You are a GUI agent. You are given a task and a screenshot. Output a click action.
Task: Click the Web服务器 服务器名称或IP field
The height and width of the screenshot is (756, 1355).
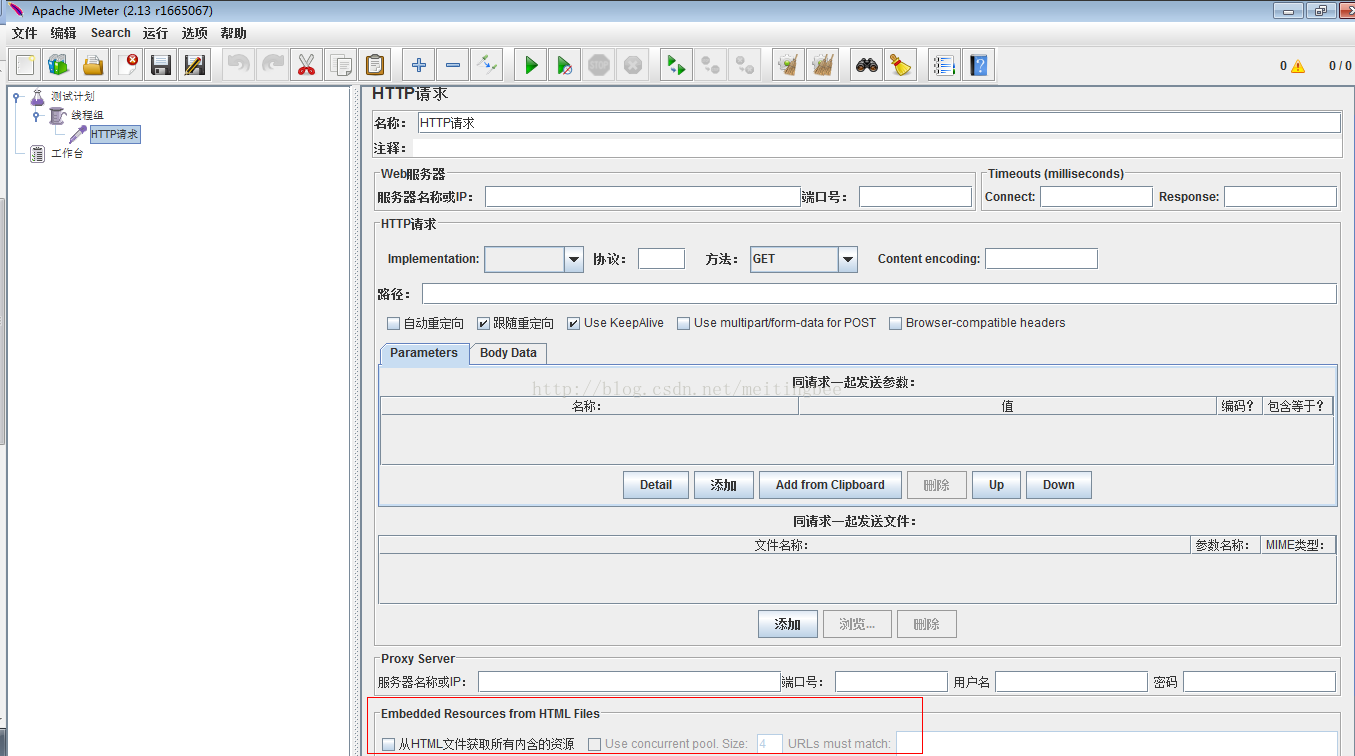coord(642,197)
